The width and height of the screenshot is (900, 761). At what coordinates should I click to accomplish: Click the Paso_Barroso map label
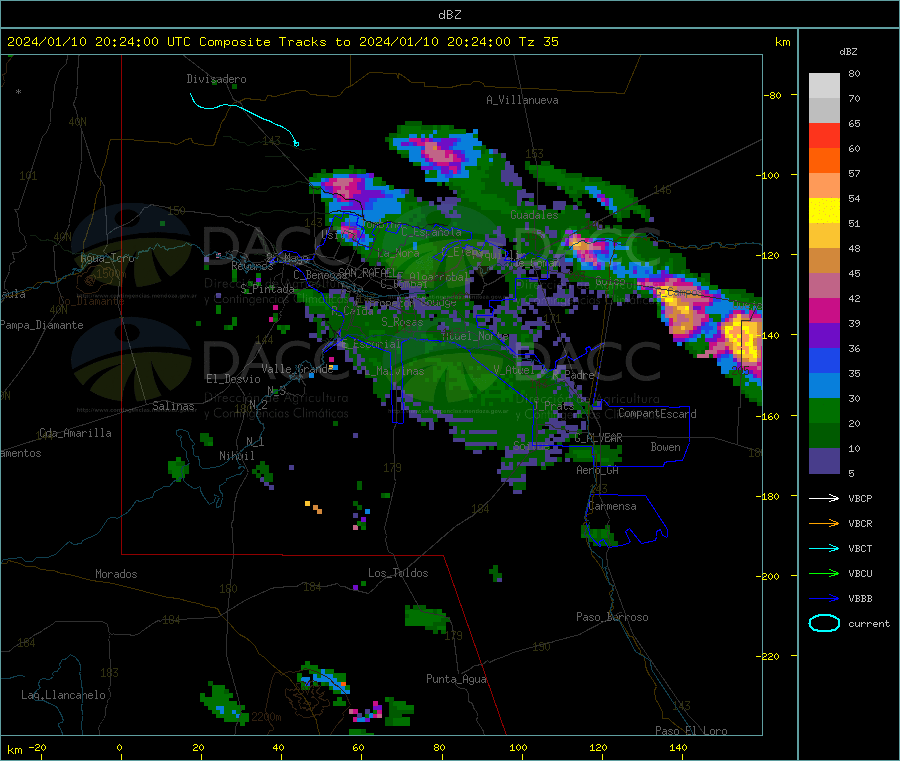(x=612, y=617)
